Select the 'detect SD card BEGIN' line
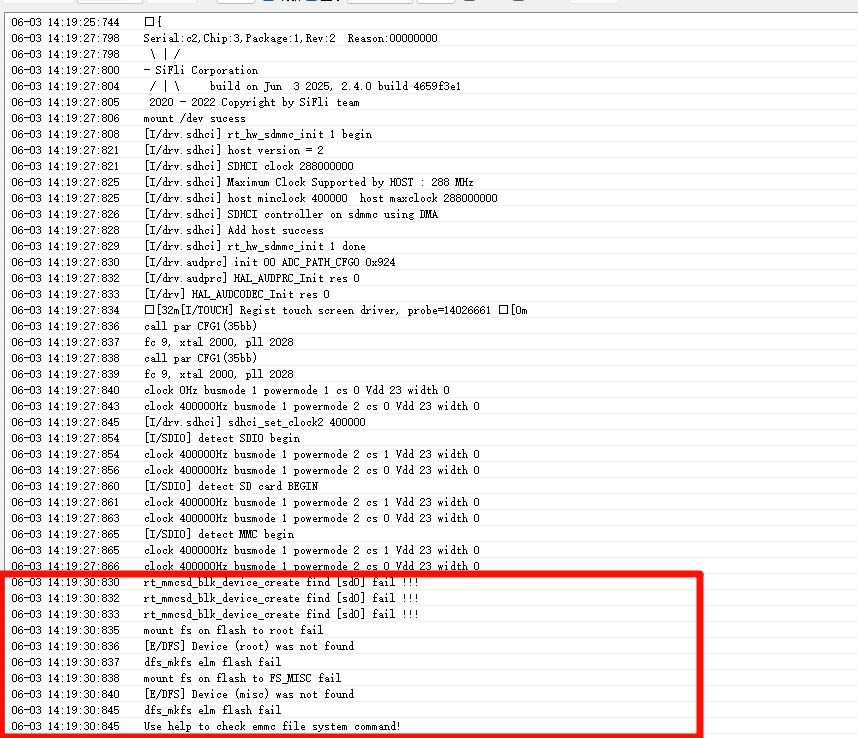Viewport: 858px width, 738px height. tap(230, 486)
